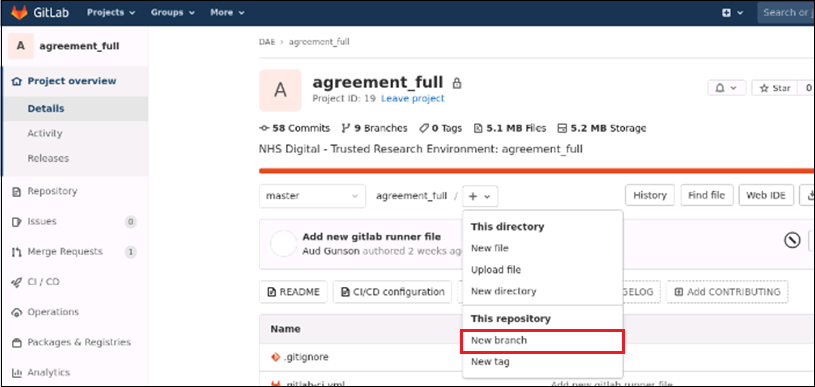The height and width of the screenshot is (387, 815).
Task: Open the 58 Commits link
Action: 294,128
